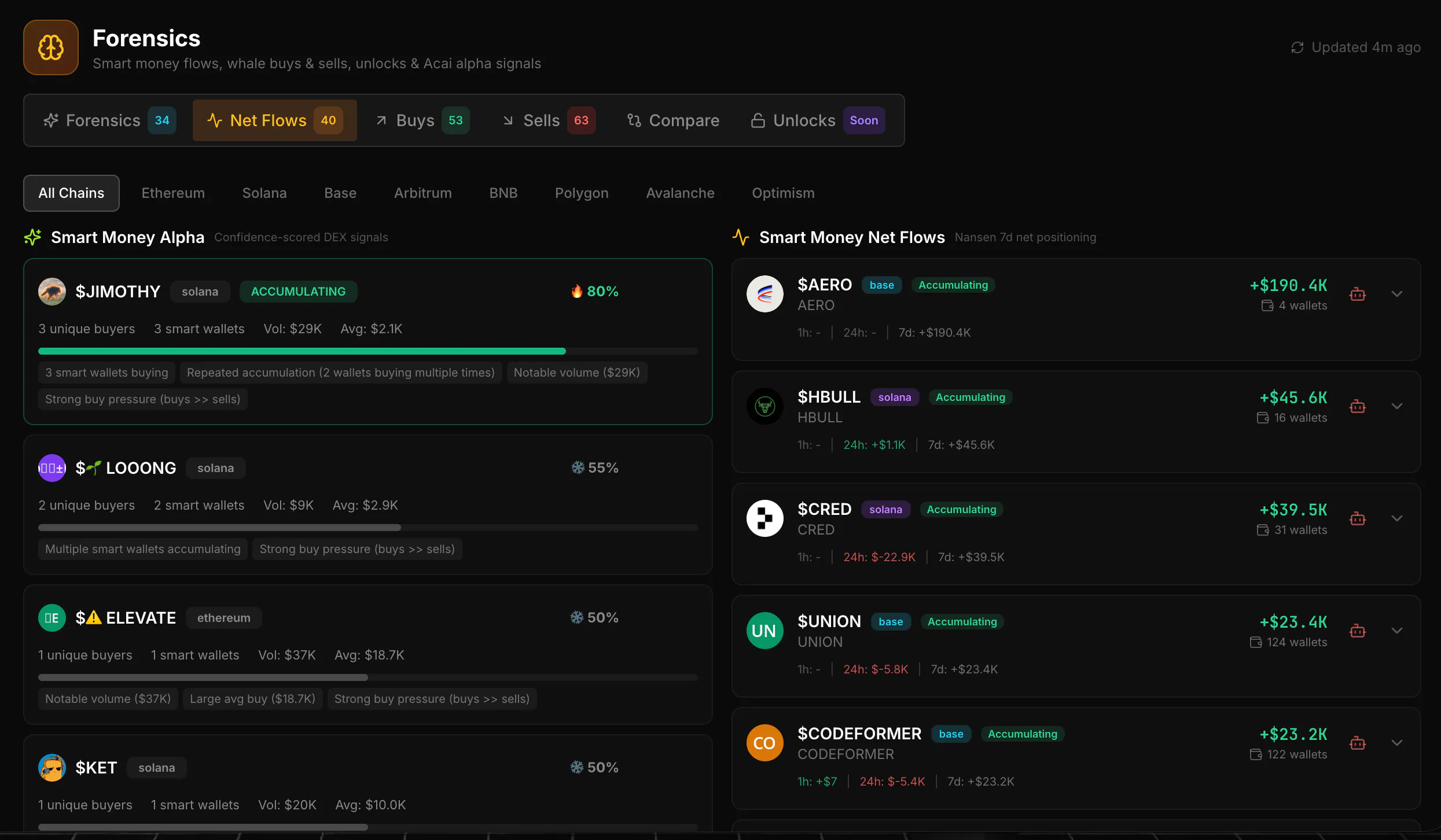Viewport: 1441px width, 840px height.
Task: Click the 7d: +$45.6K value for HBULL
Action: coord(961,445)
